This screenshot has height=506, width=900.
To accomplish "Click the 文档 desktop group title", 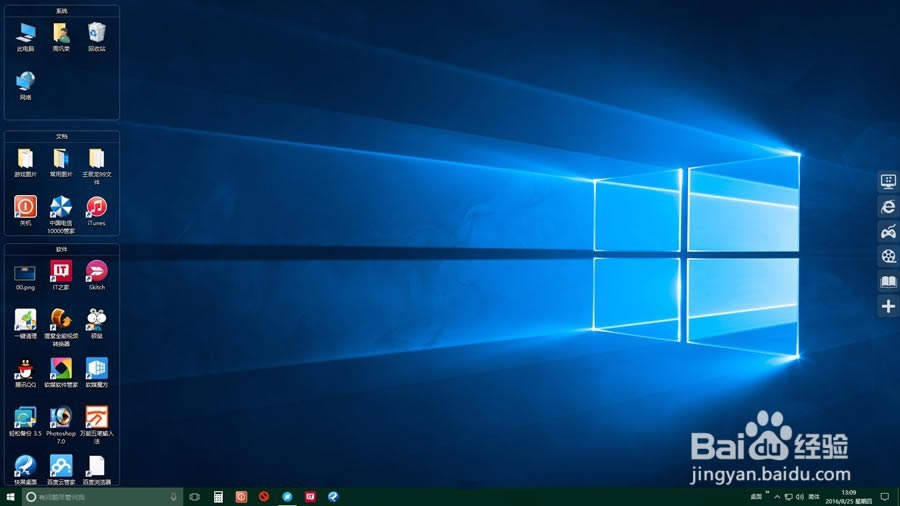I will tap(62, 137).
